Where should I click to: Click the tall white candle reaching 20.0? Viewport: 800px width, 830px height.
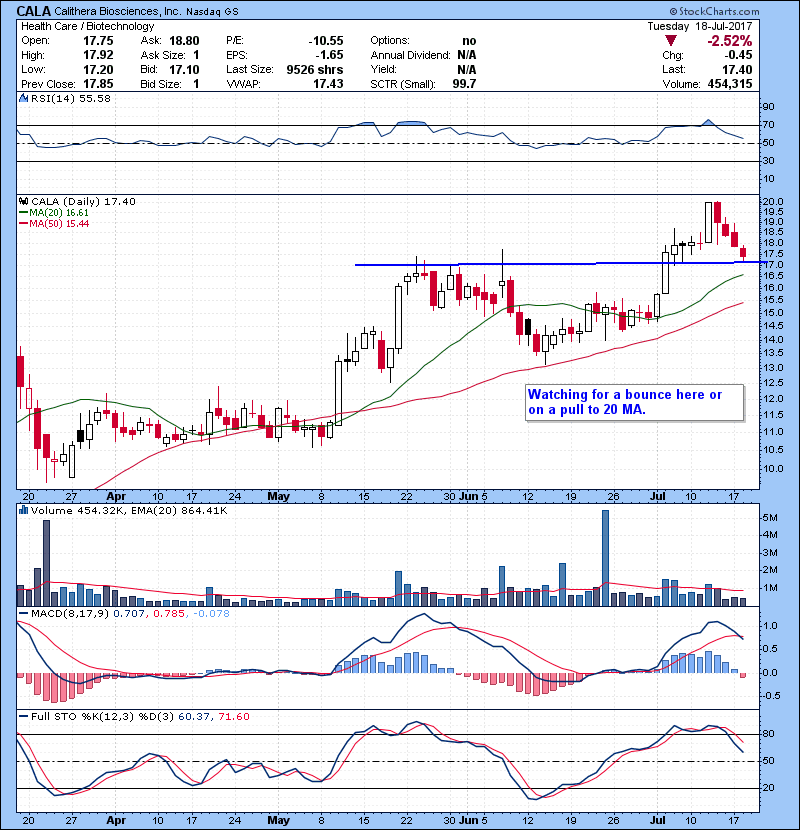708,222
